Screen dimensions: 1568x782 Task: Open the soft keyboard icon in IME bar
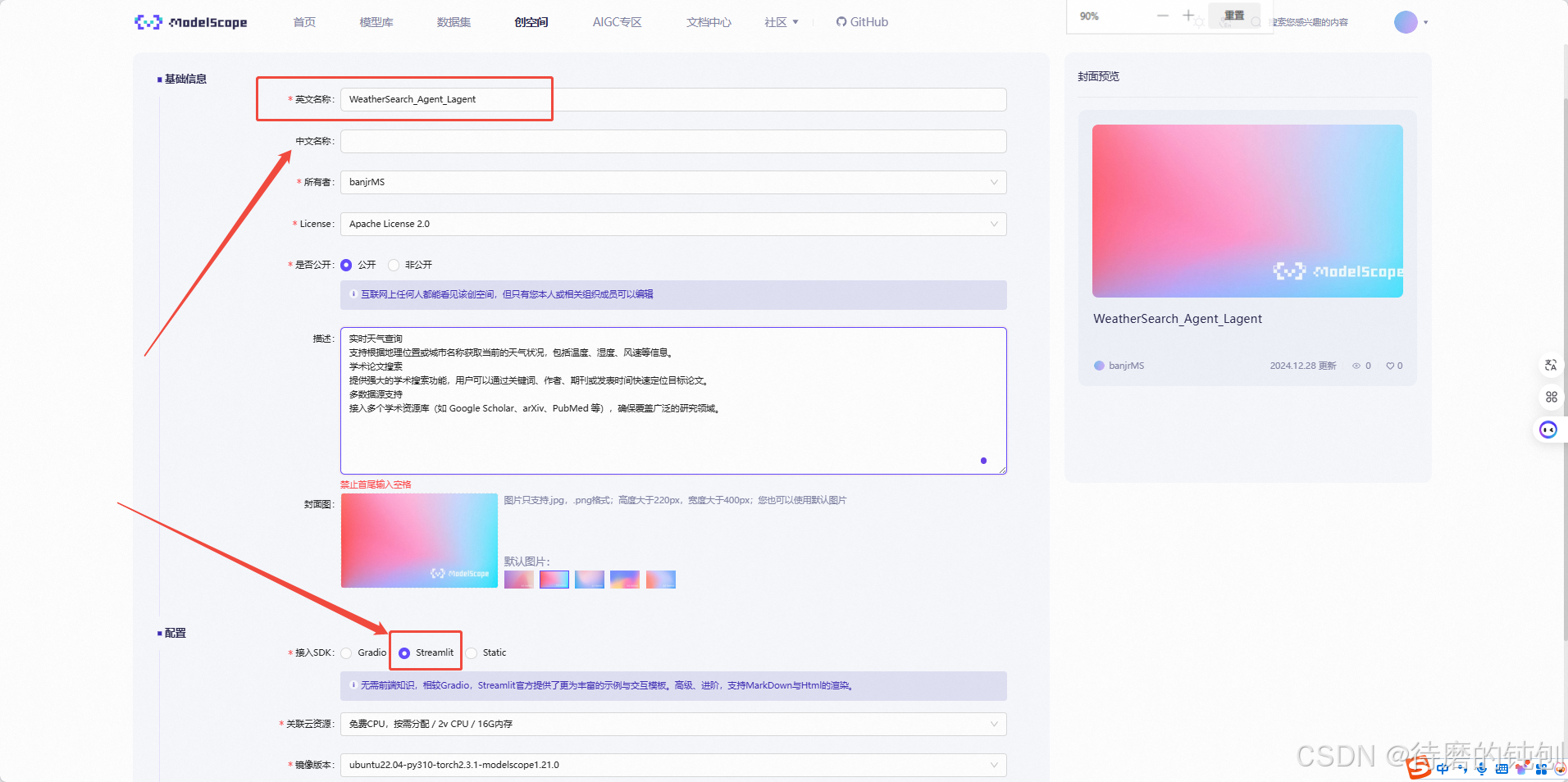(x=1502, y=769)
